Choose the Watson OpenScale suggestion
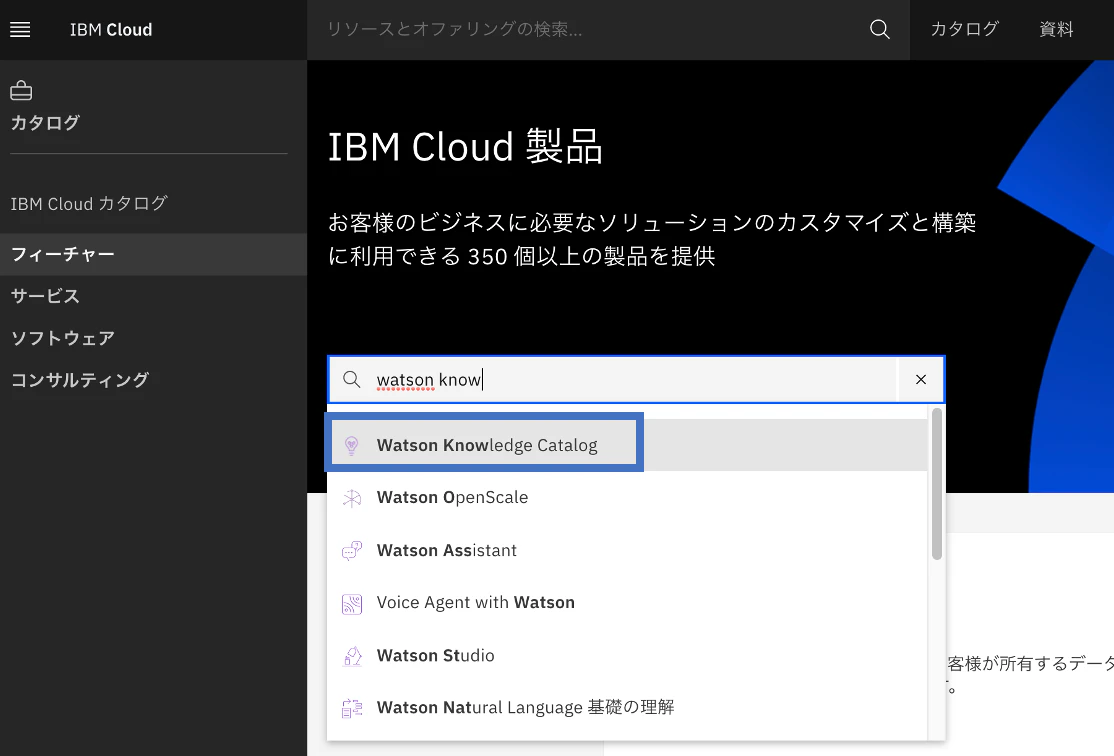The width and height of the screenshot is (1114, 756). coord(627,497)
